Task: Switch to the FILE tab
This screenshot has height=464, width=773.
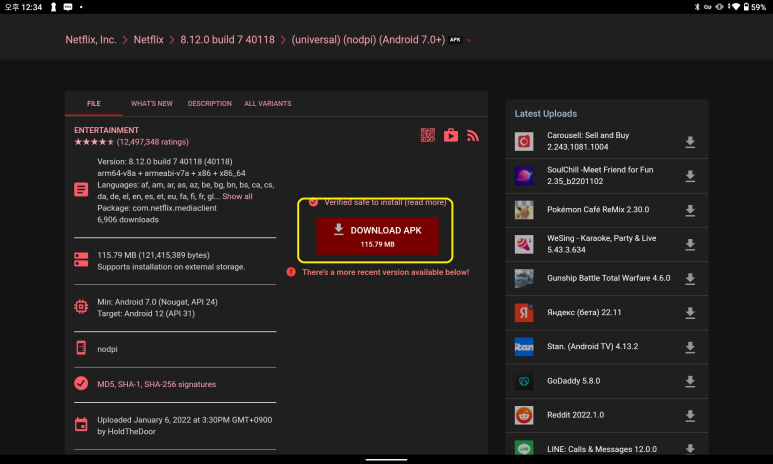Action: click(x=94, y=104)
